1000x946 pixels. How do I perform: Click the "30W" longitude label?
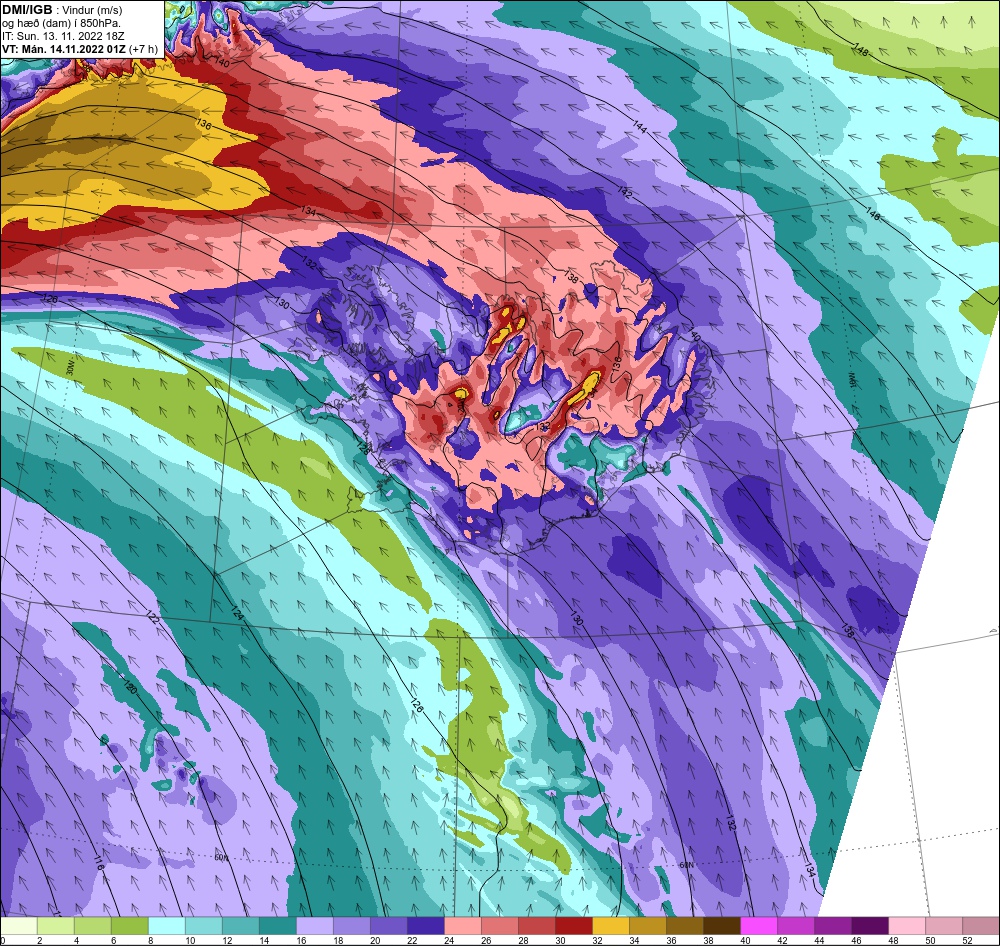pos(70,367)
